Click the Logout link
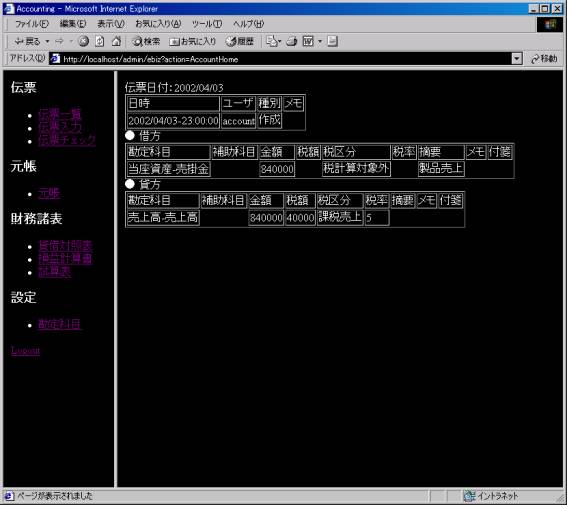The width and height of the screenshot is (567, 505). (25, 350)
